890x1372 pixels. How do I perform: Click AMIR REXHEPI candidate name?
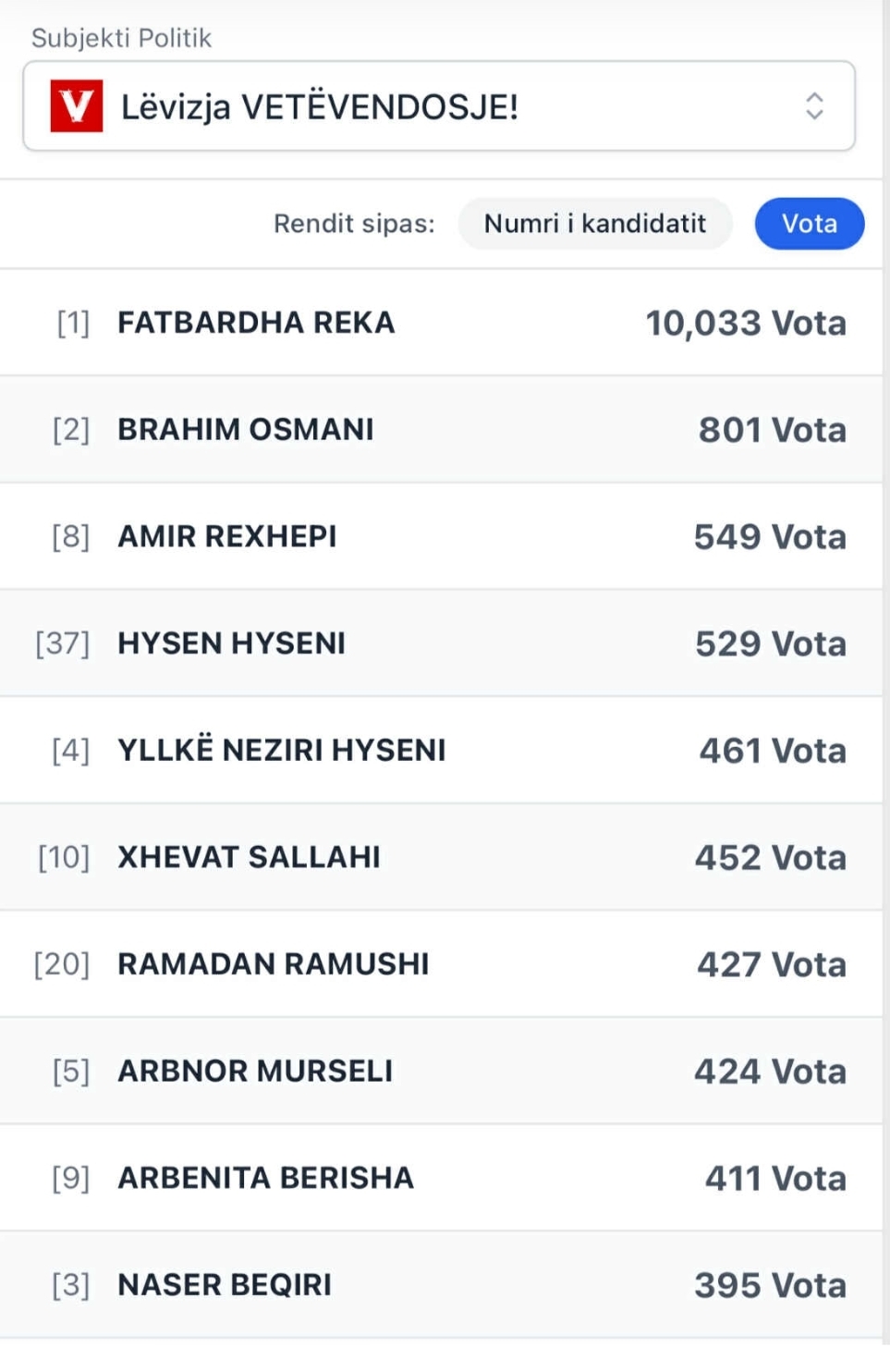tap(227, 536)
